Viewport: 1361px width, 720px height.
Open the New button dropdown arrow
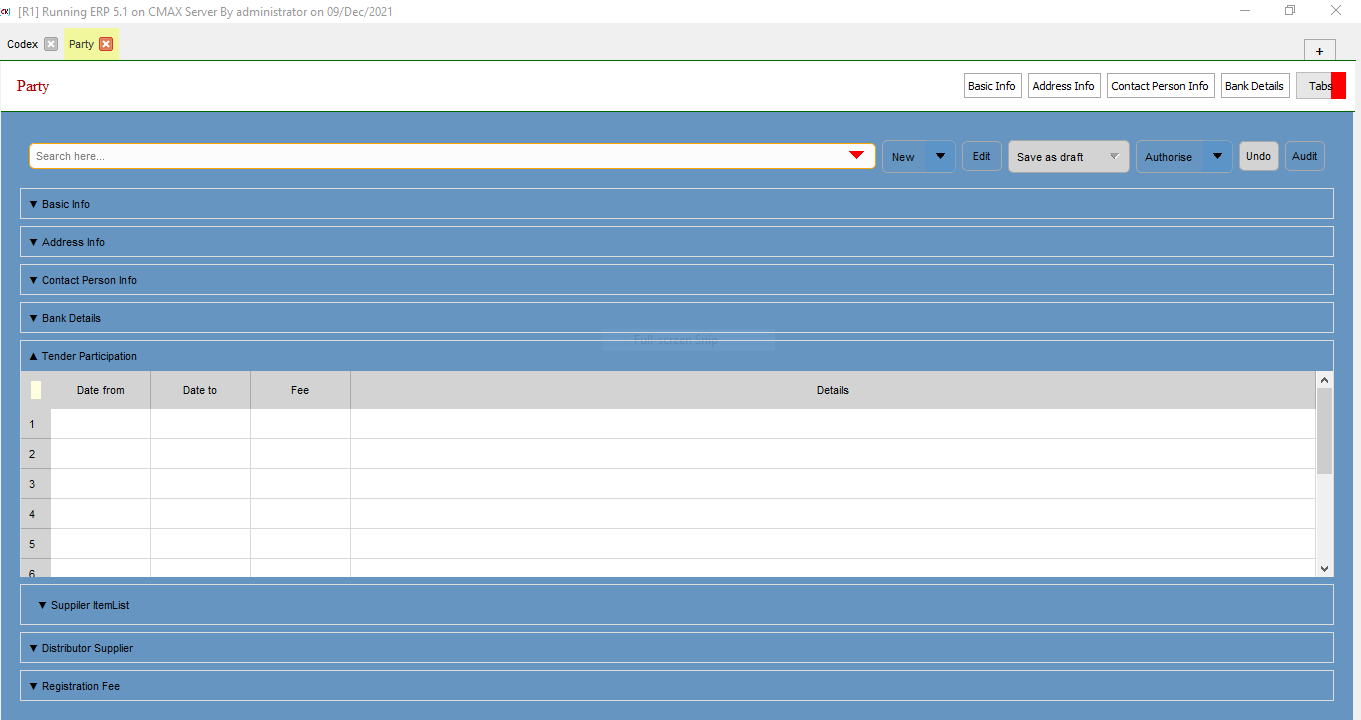point(940,156)
